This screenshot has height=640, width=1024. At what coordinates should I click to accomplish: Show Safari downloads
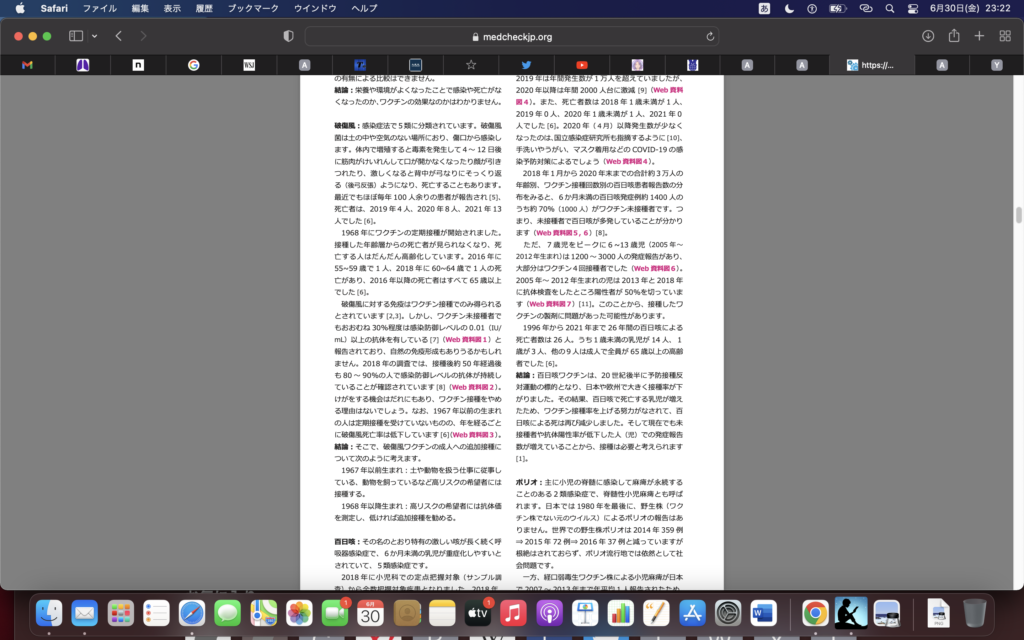click(928, 36)
